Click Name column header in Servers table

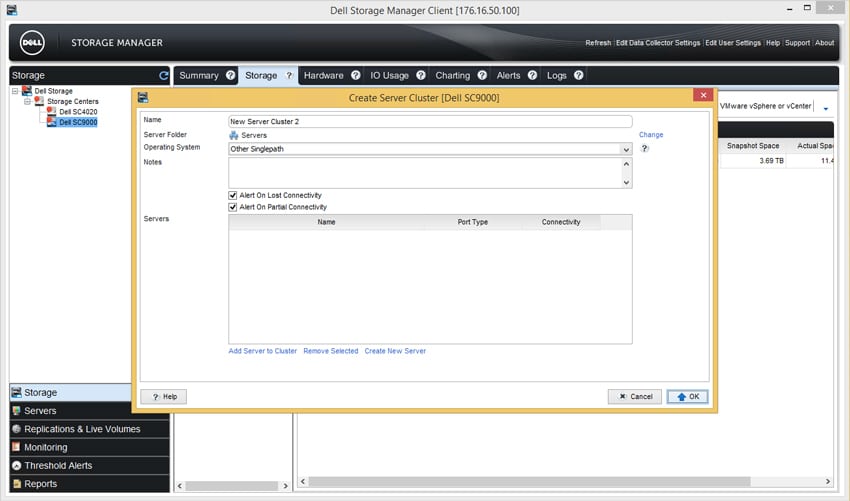coord(326,222)
